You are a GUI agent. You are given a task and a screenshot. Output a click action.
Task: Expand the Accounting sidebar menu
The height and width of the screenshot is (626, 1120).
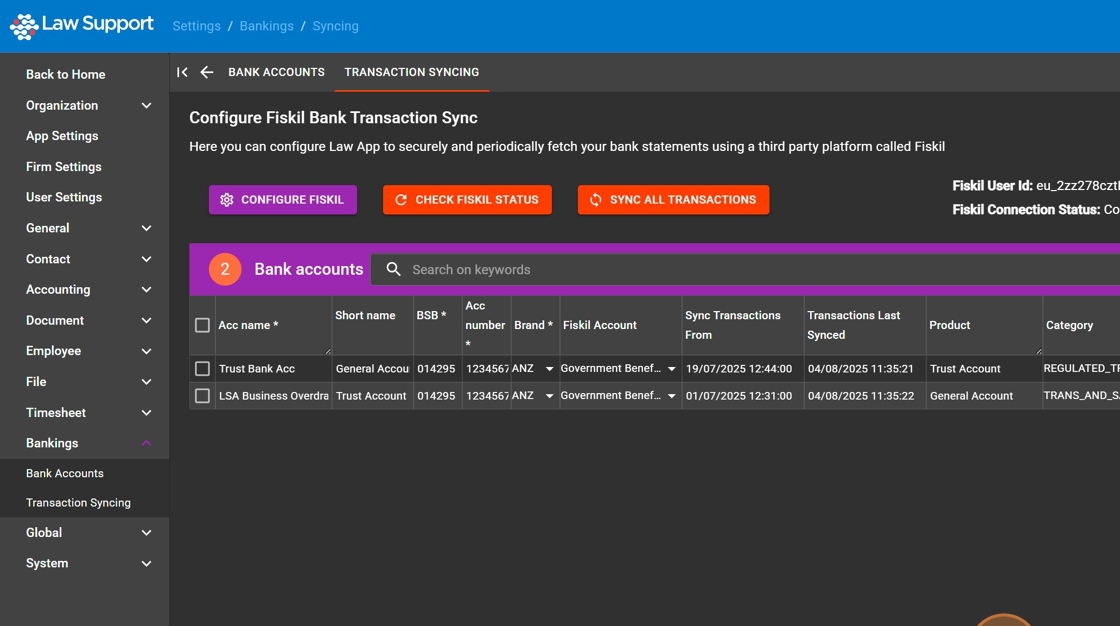tap(146, 290)
